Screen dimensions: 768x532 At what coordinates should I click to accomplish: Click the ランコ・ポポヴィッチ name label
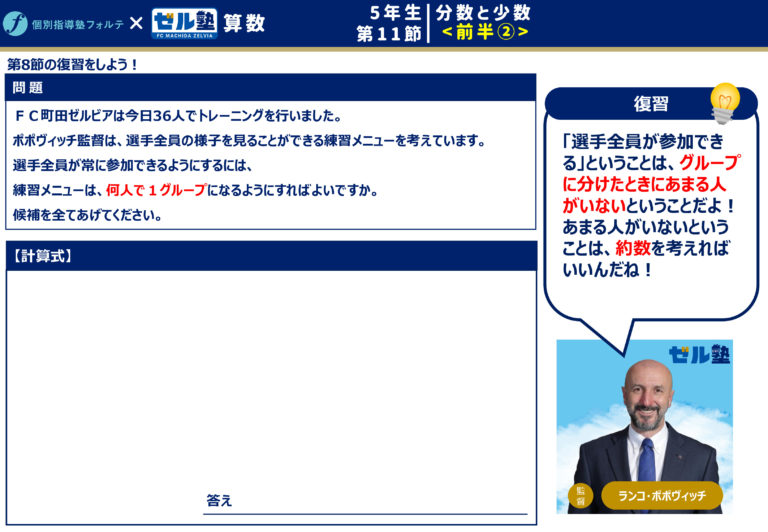tap(661, 495)
